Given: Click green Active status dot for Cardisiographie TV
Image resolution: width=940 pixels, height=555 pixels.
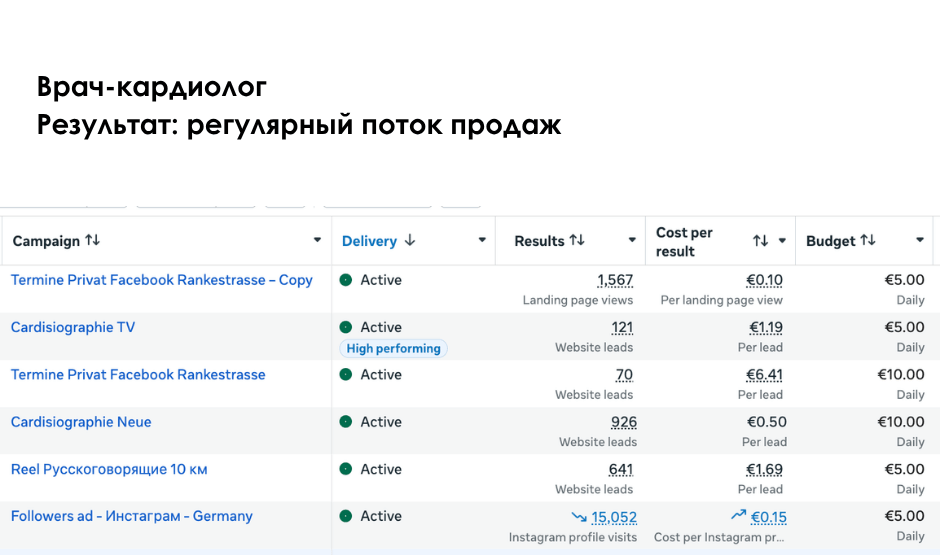Looking at the screenshot, I should 346,327.
